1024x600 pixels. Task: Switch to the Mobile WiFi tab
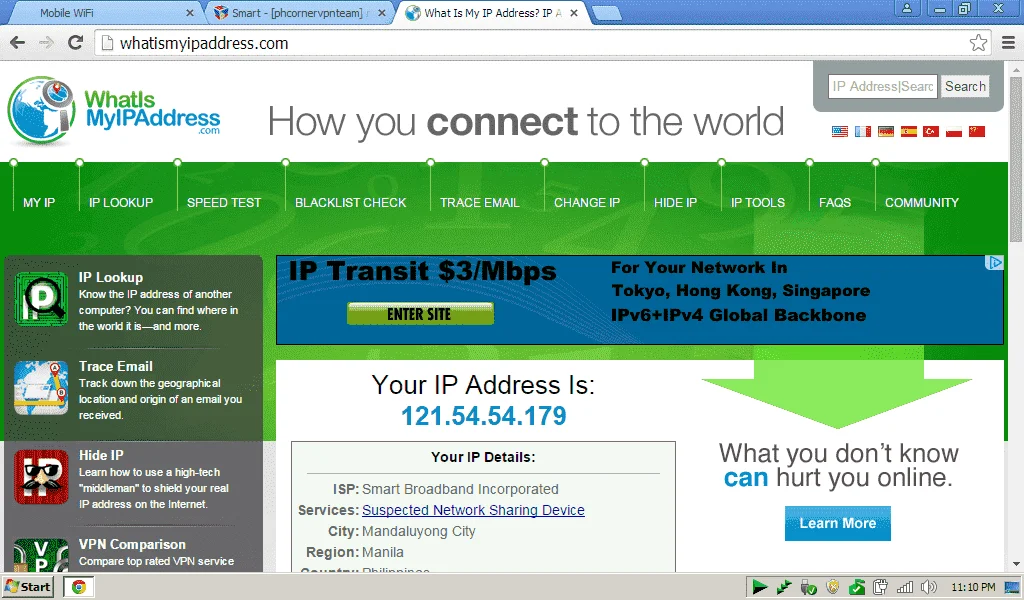[x=104, y=12]
